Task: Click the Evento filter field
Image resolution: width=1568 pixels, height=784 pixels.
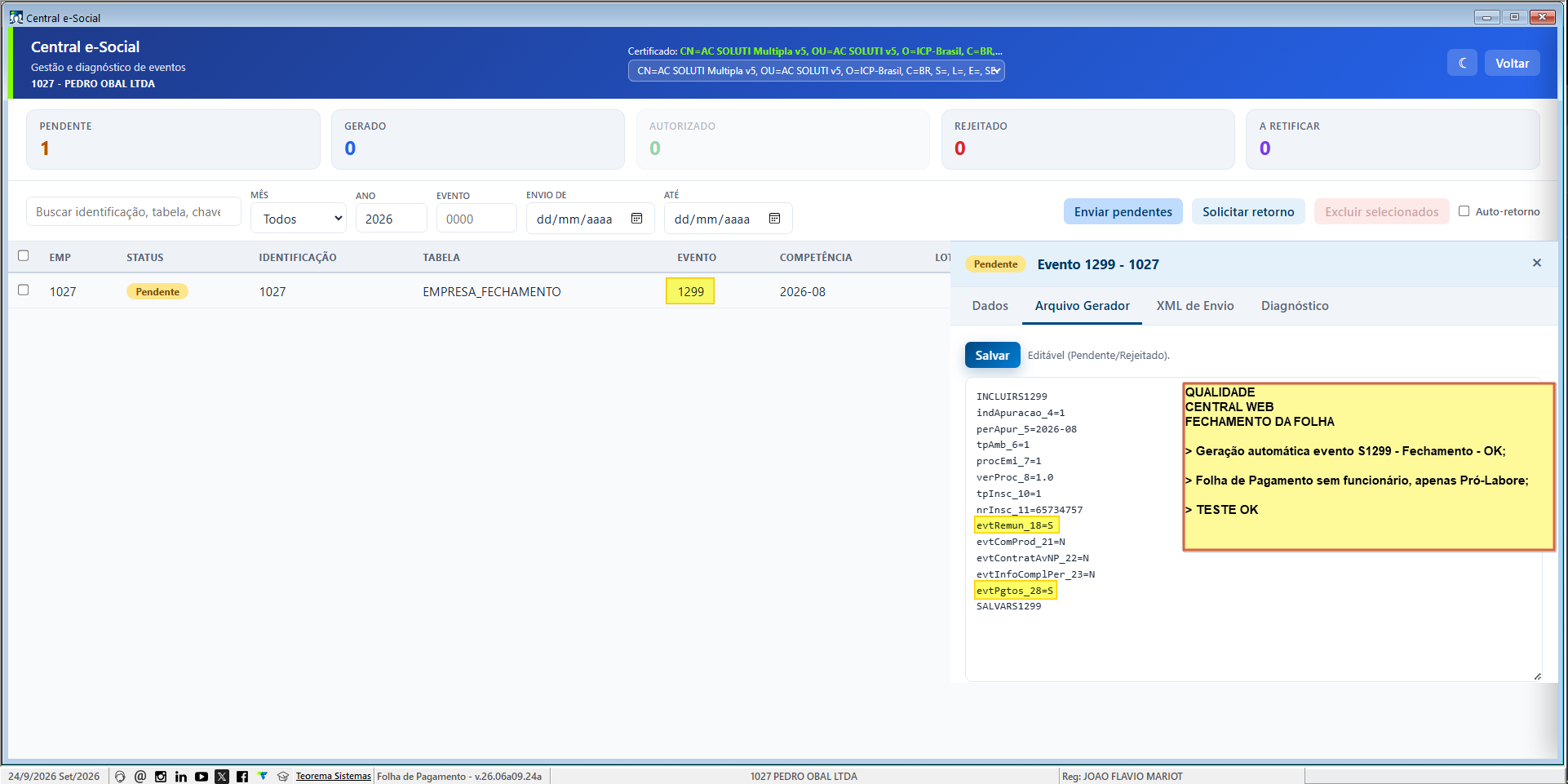Action: [476, 219]
